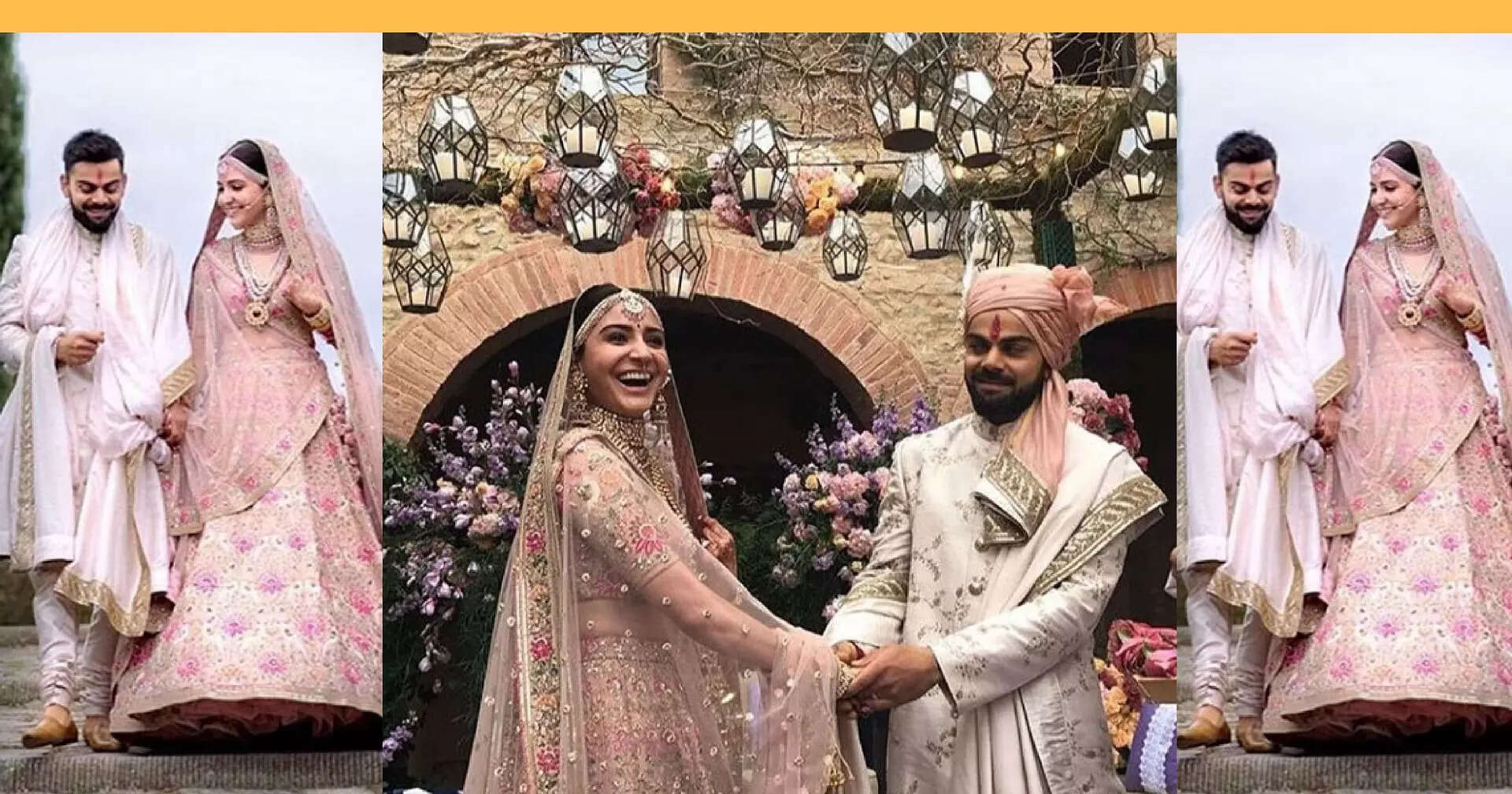Click the orange banner strip above the photos

(756, 16)
